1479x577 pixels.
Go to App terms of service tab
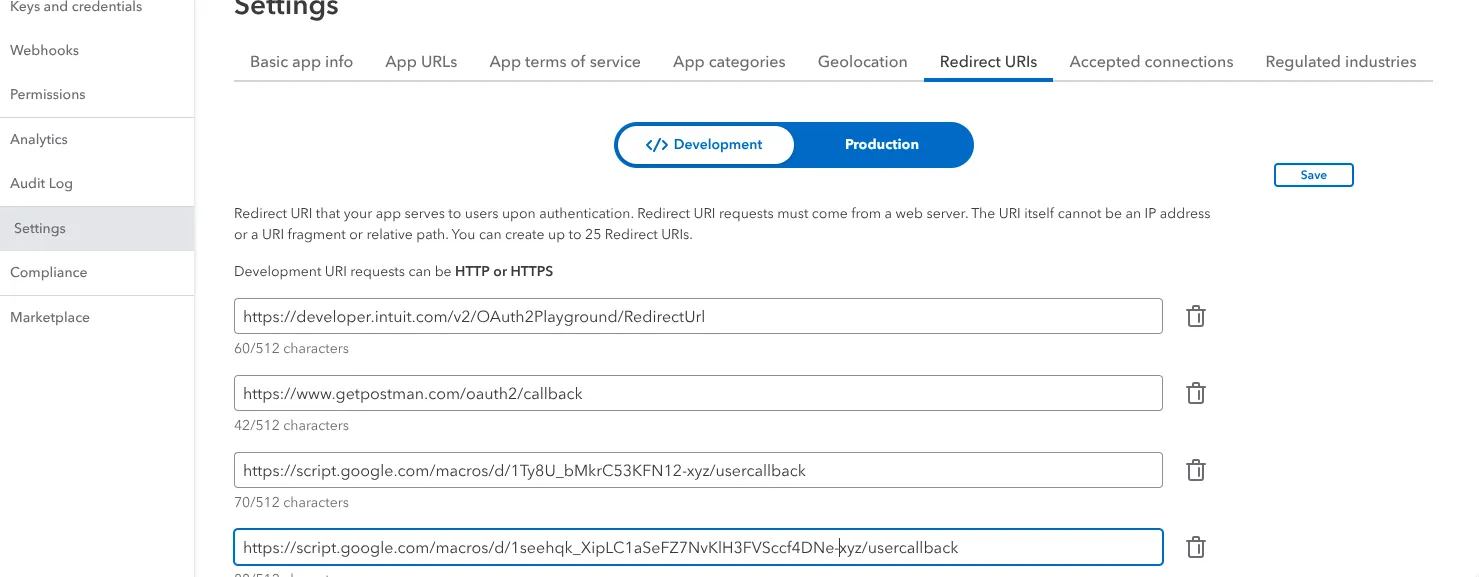click(x=565, y=62)
